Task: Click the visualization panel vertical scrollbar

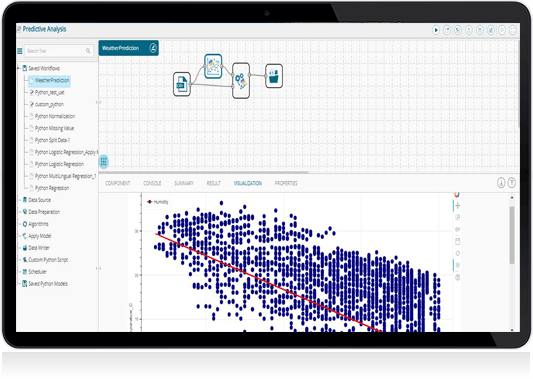Action: [x=512, y=235]
